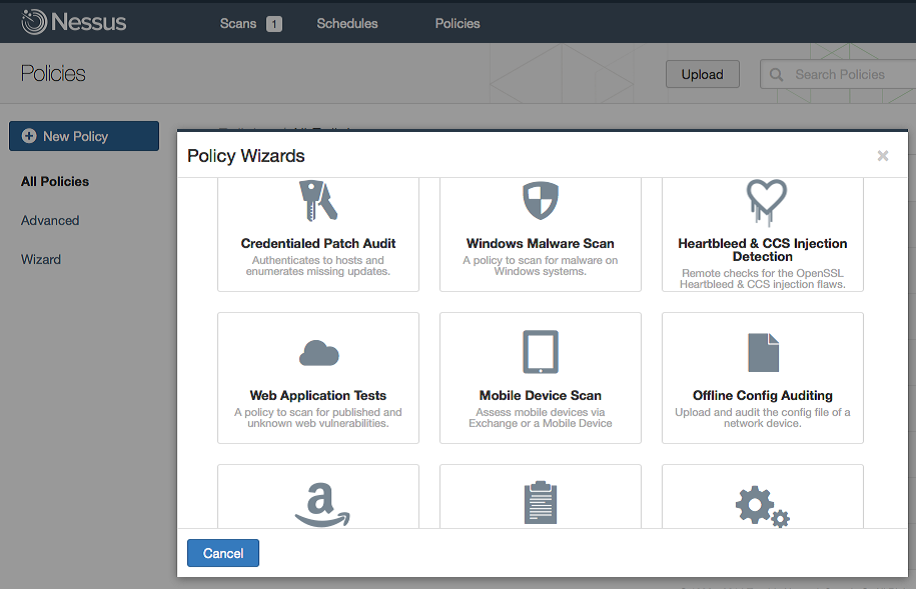Click the Upload button
This screenshot has width=916, height=589.
[703, 74]
